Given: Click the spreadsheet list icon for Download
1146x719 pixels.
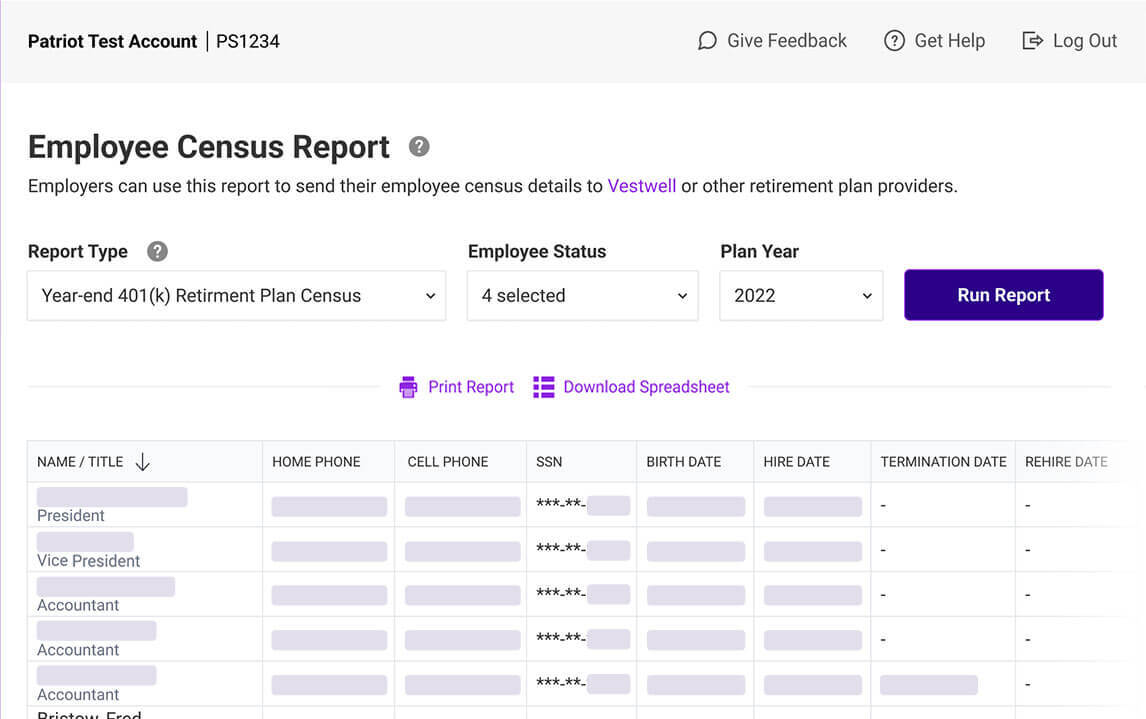Looking at the screenshot, I should tap(544, 387).
